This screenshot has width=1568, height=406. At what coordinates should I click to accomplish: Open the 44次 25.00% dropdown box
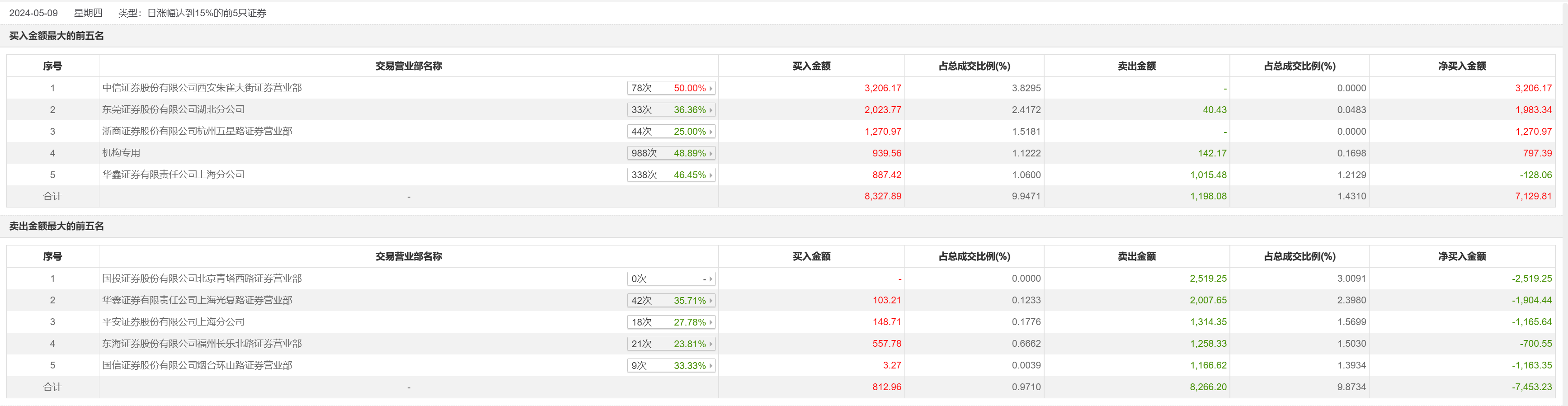pyautogui.click(x=671, y=132)
